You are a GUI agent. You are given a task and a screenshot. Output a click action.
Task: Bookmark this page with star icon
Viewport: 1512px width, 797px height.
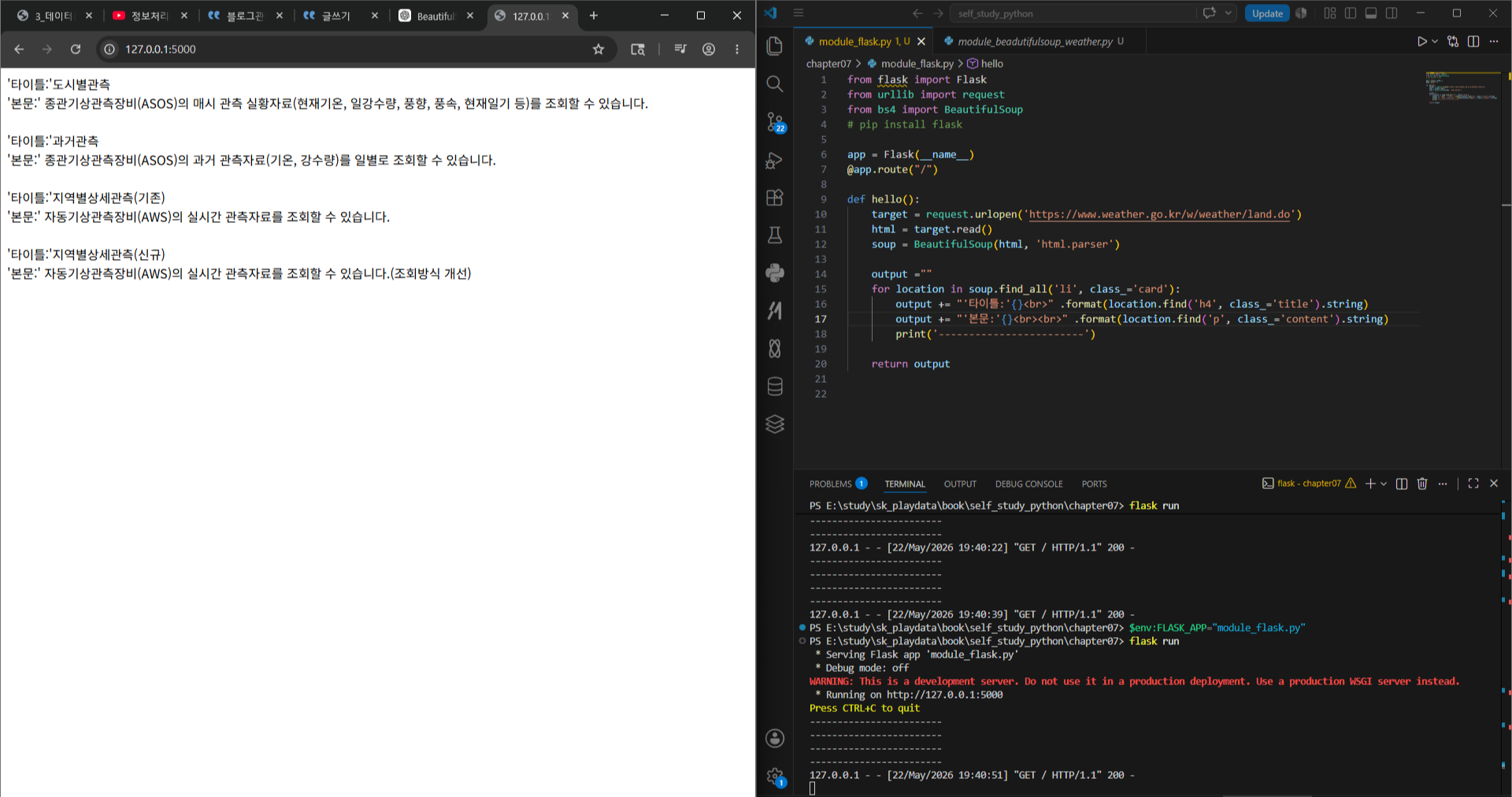click(x=598, y=49)
